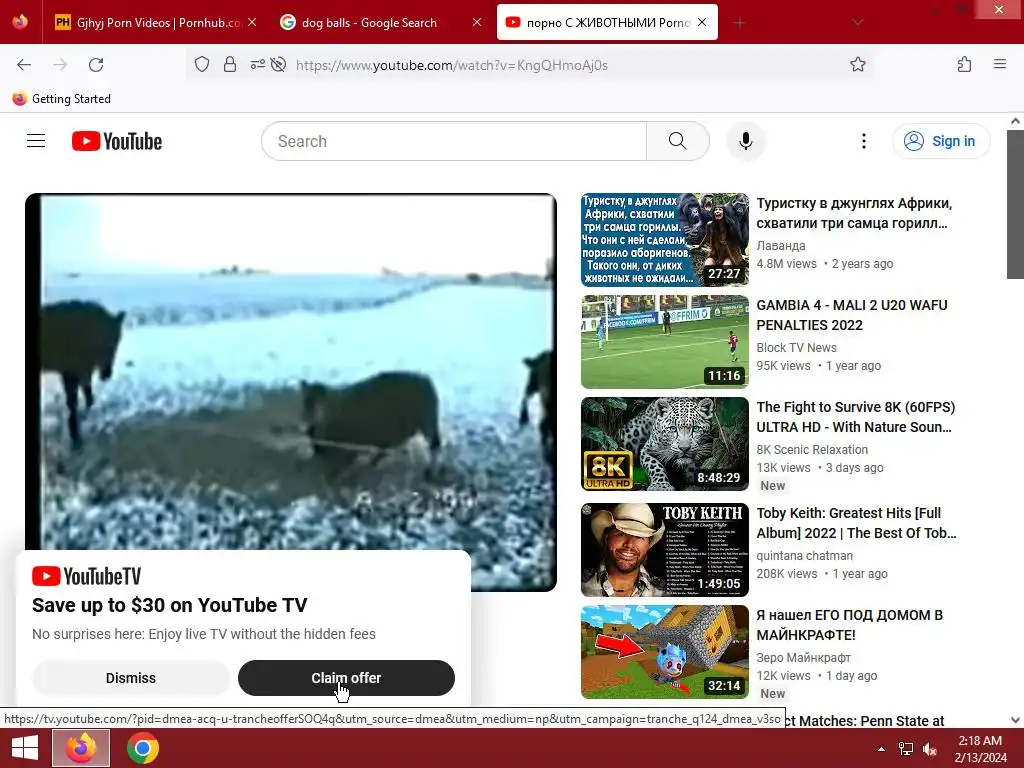
Task: Click the address bar URL
Action: click(452, 65)
